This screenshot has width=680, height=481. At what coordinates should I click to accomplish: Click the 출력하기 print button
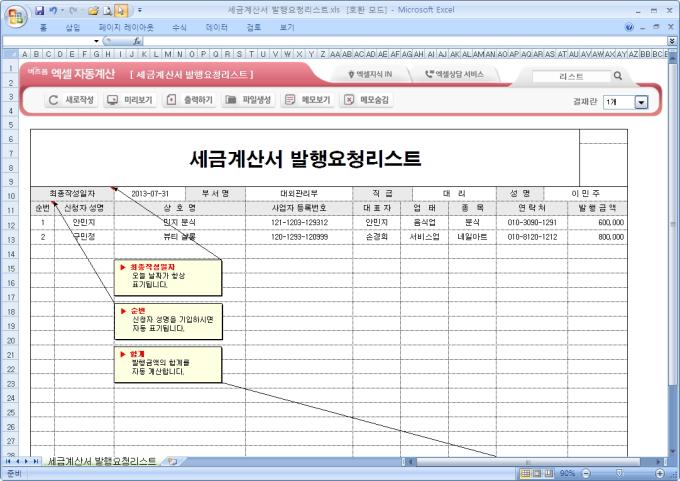coord(190,100)
